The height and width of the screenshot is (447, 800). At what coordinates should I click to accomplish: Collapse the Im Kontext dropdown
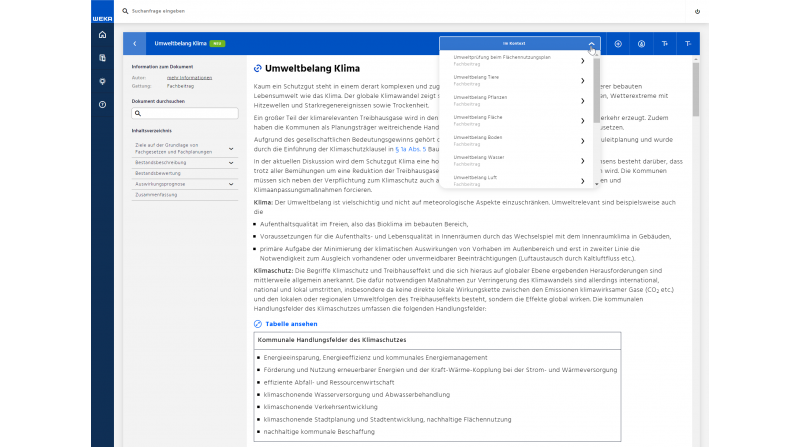[x=591, y=44]
